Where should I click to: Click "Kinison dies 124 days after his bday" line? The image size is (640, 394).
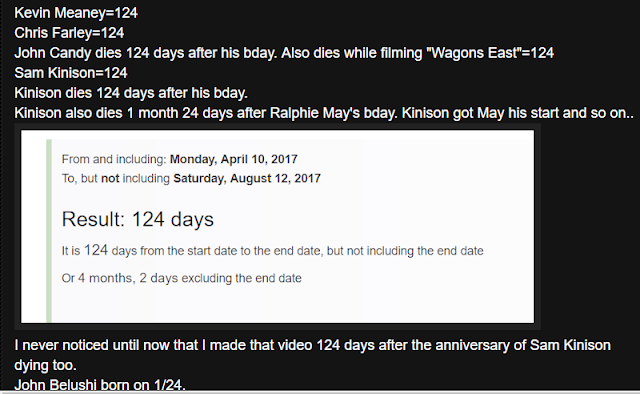pyautogui.click(x=131, y=93)
